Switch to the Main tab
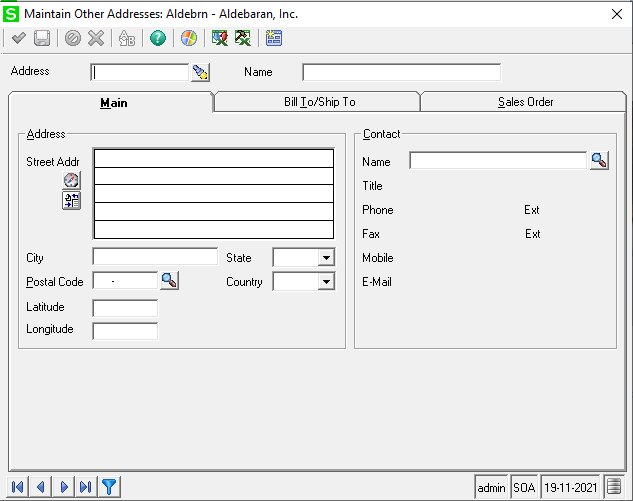Screen dimensions: 633x501 pos(111,103)
